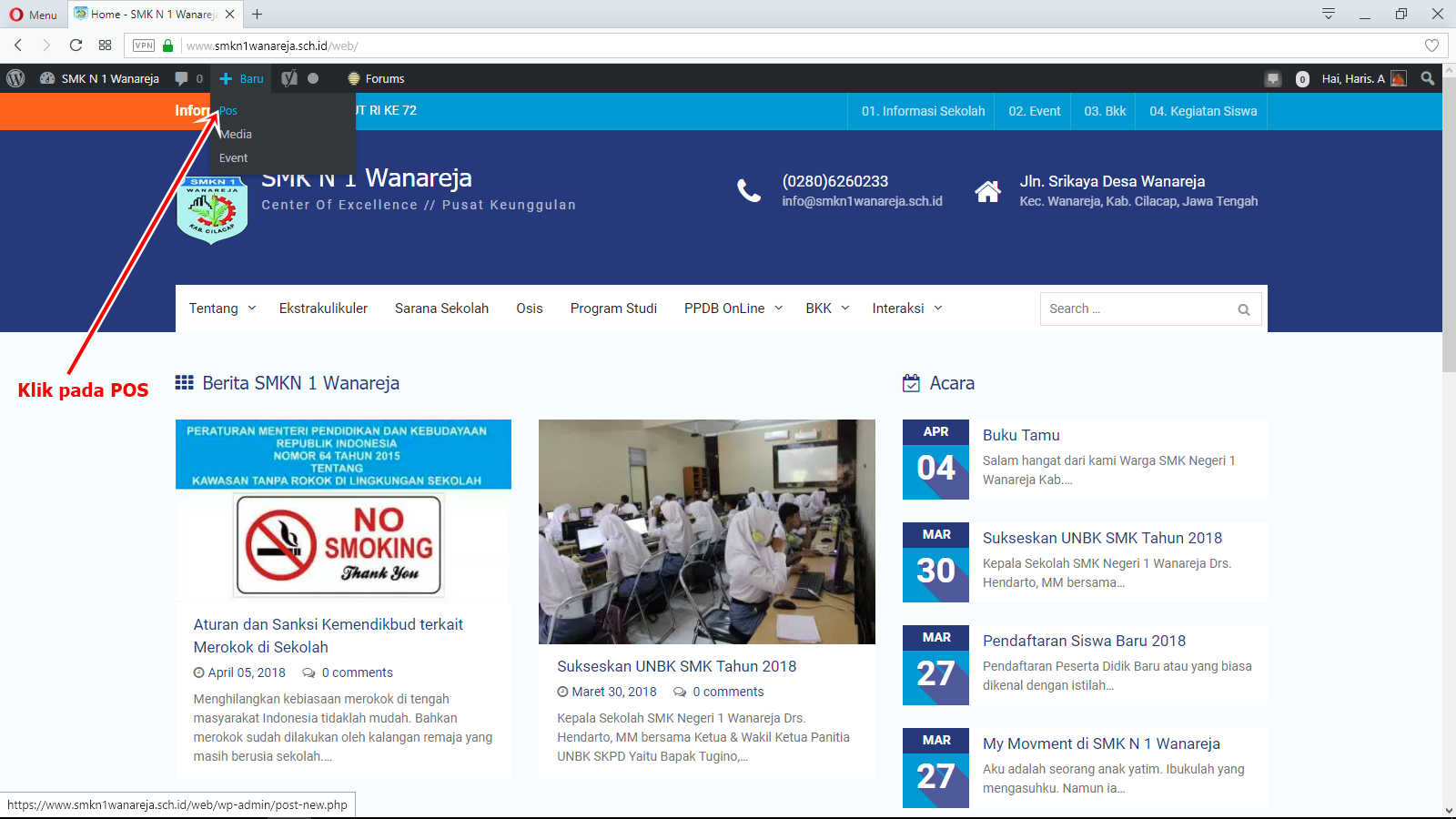Open 04. Kegiatan Siswa top link

1203,111
